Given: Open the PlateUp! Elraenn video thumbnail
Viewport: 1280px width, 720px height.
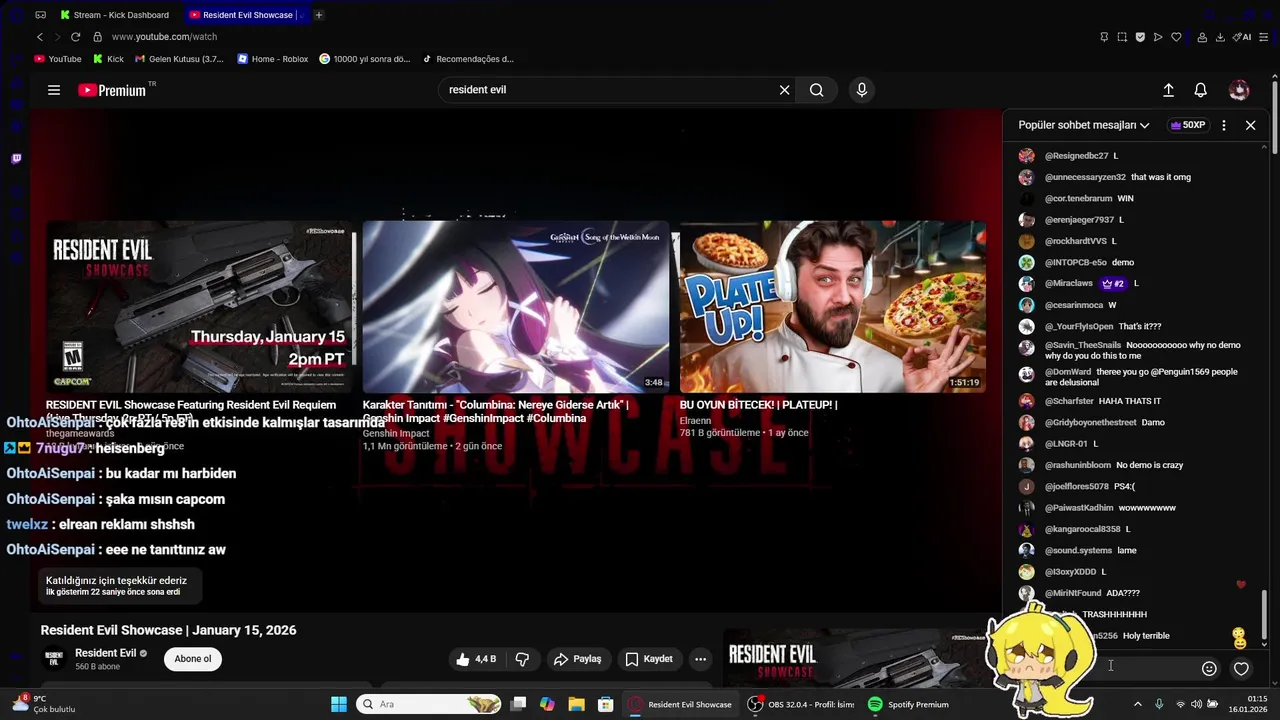Looking at the screenshot, I should 833,307.
